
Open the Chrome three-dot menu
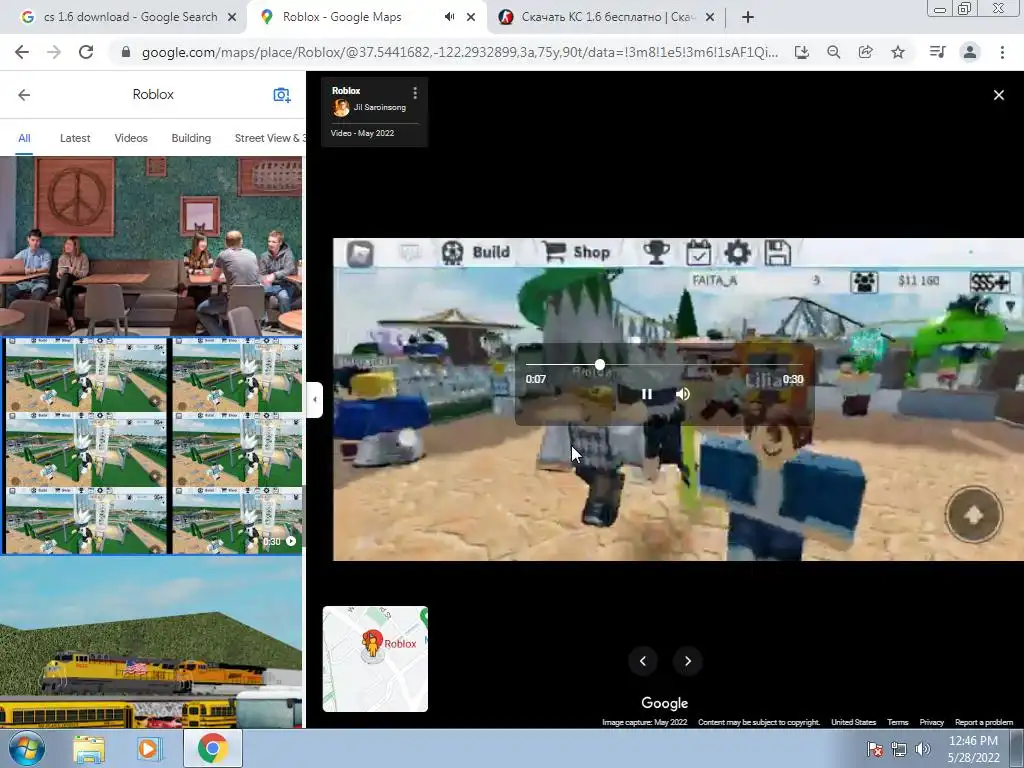[x=1002, y=52]
